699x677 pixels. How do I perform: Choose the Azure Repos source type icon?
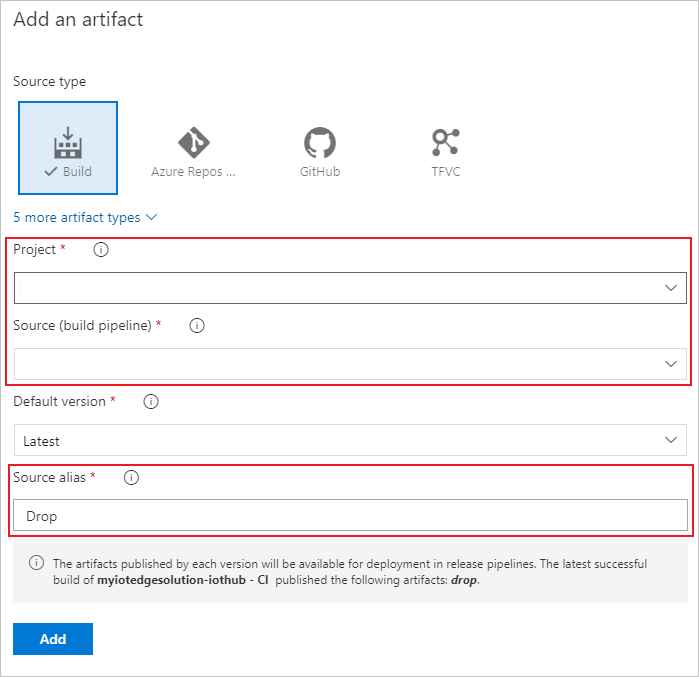[193, 141]
